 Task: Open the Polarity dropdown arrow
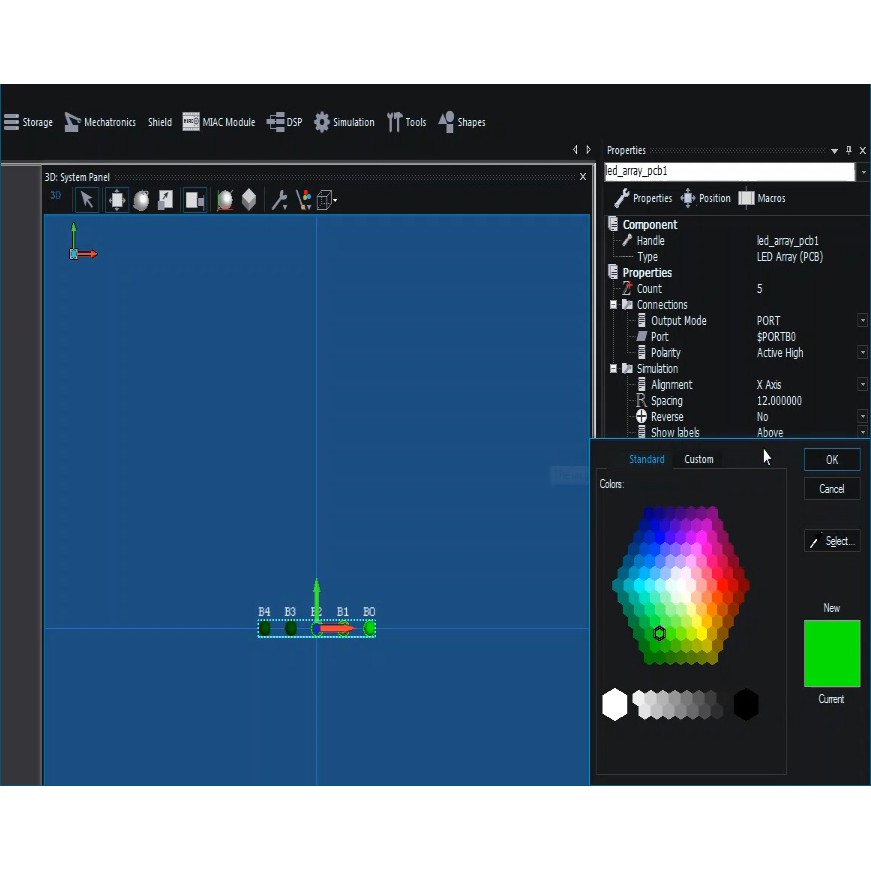862,353
